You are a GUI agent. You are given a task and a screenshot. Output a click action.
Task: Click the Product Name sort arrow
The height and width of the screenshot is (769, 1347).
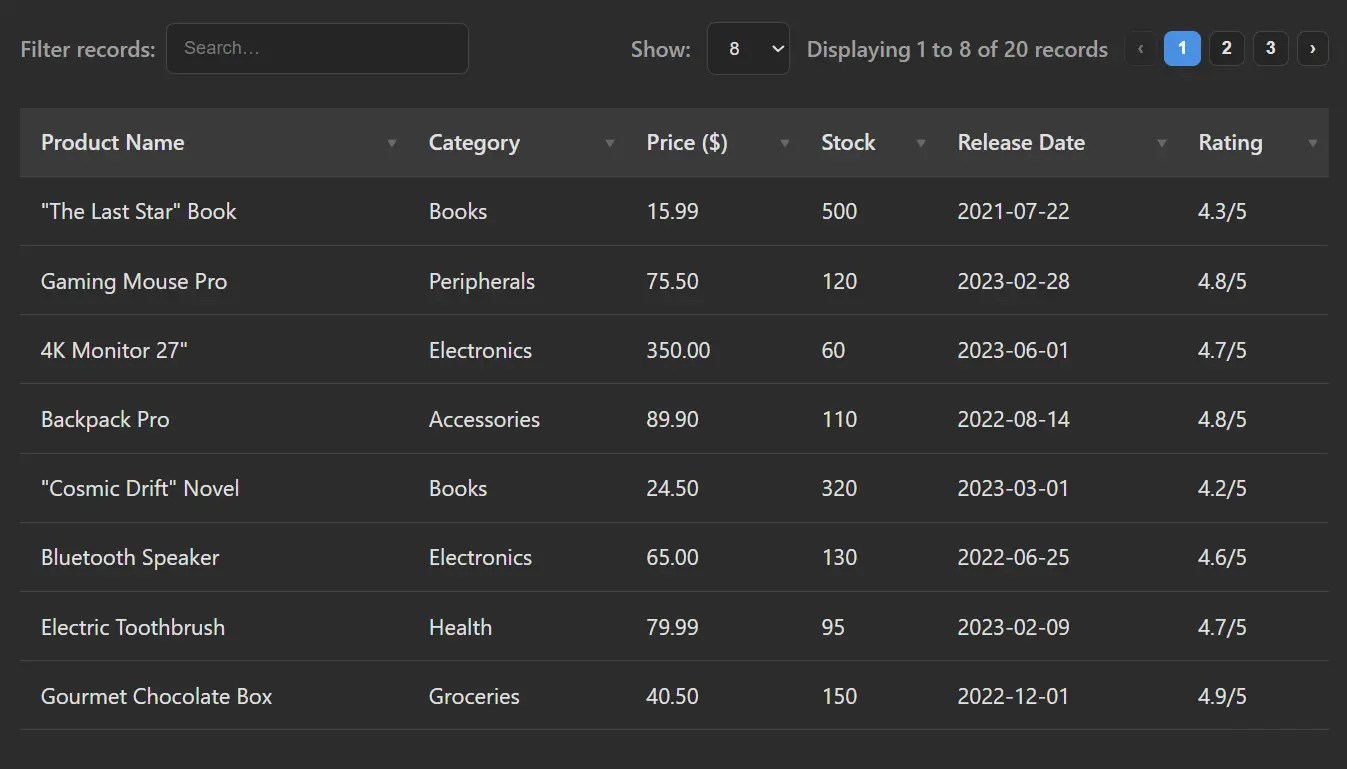(x=392, y=144)
